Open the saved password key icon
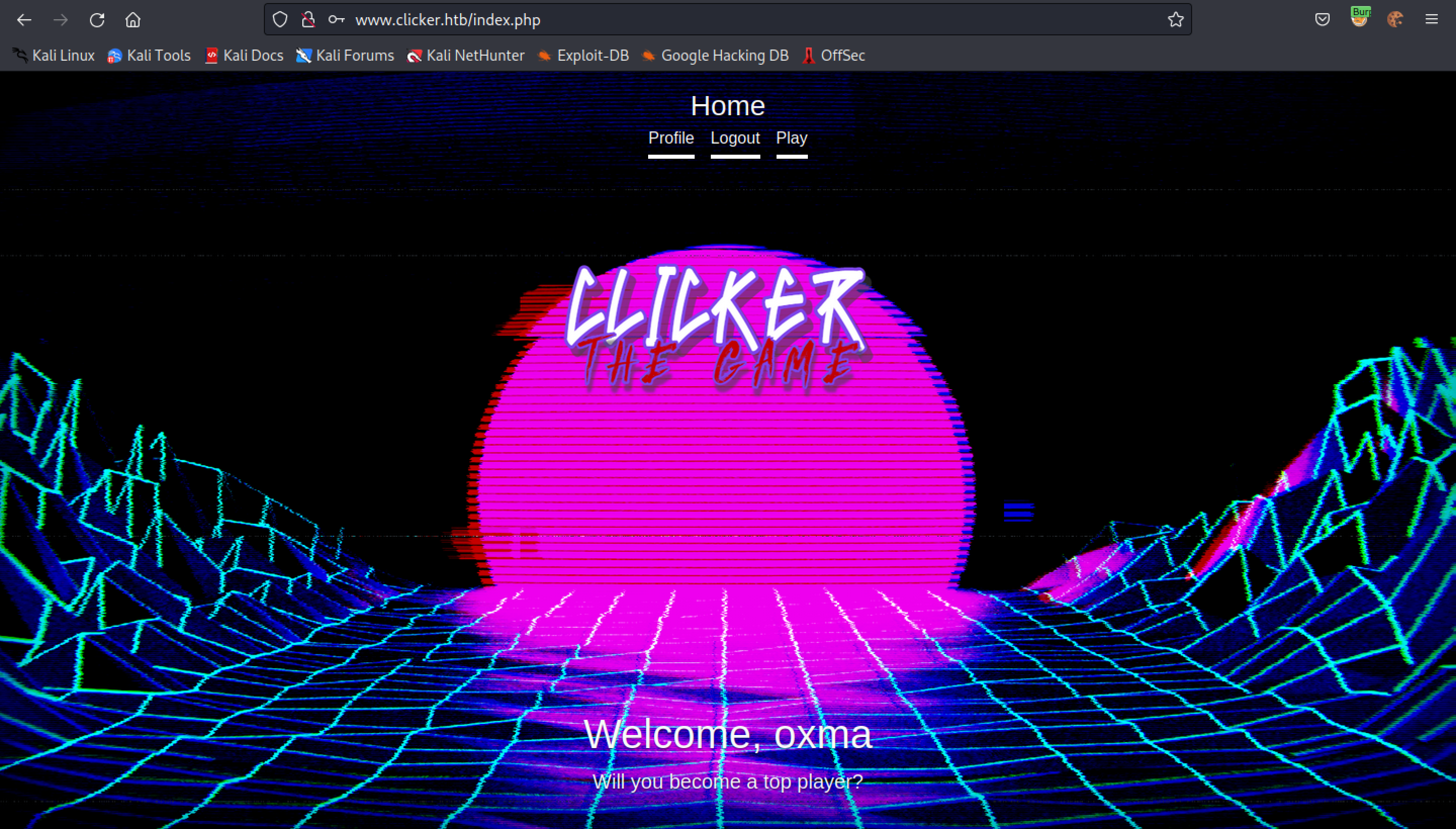This screenshot has width=1456, height=829. coord(337,20)
